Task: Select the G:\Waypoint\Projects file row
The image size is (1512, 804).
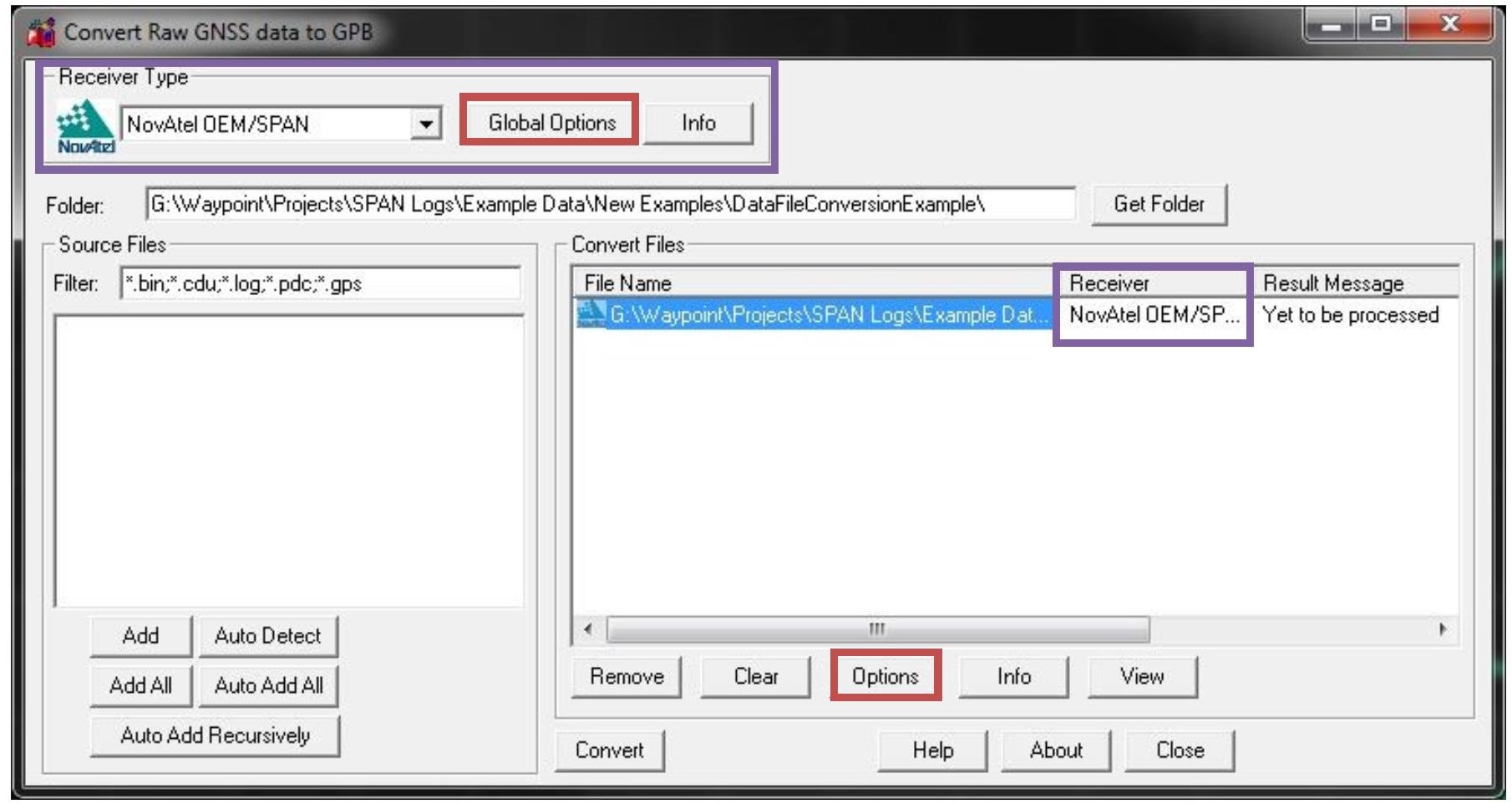Action: tap(814, 315)
